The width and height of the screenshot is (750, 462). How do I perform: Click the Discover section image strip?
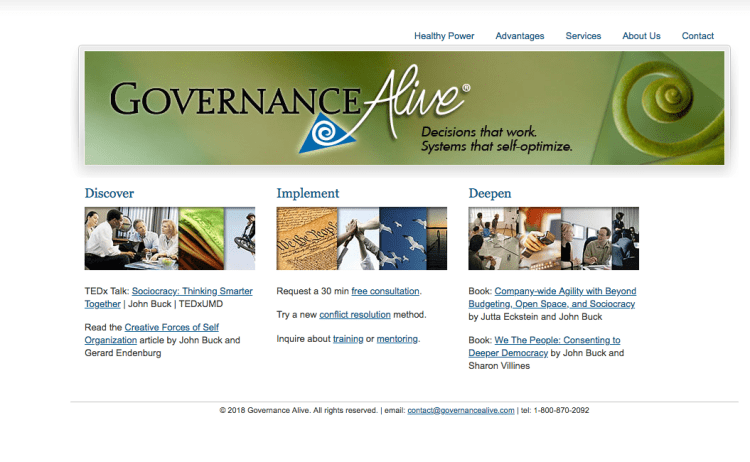(169, 238)
